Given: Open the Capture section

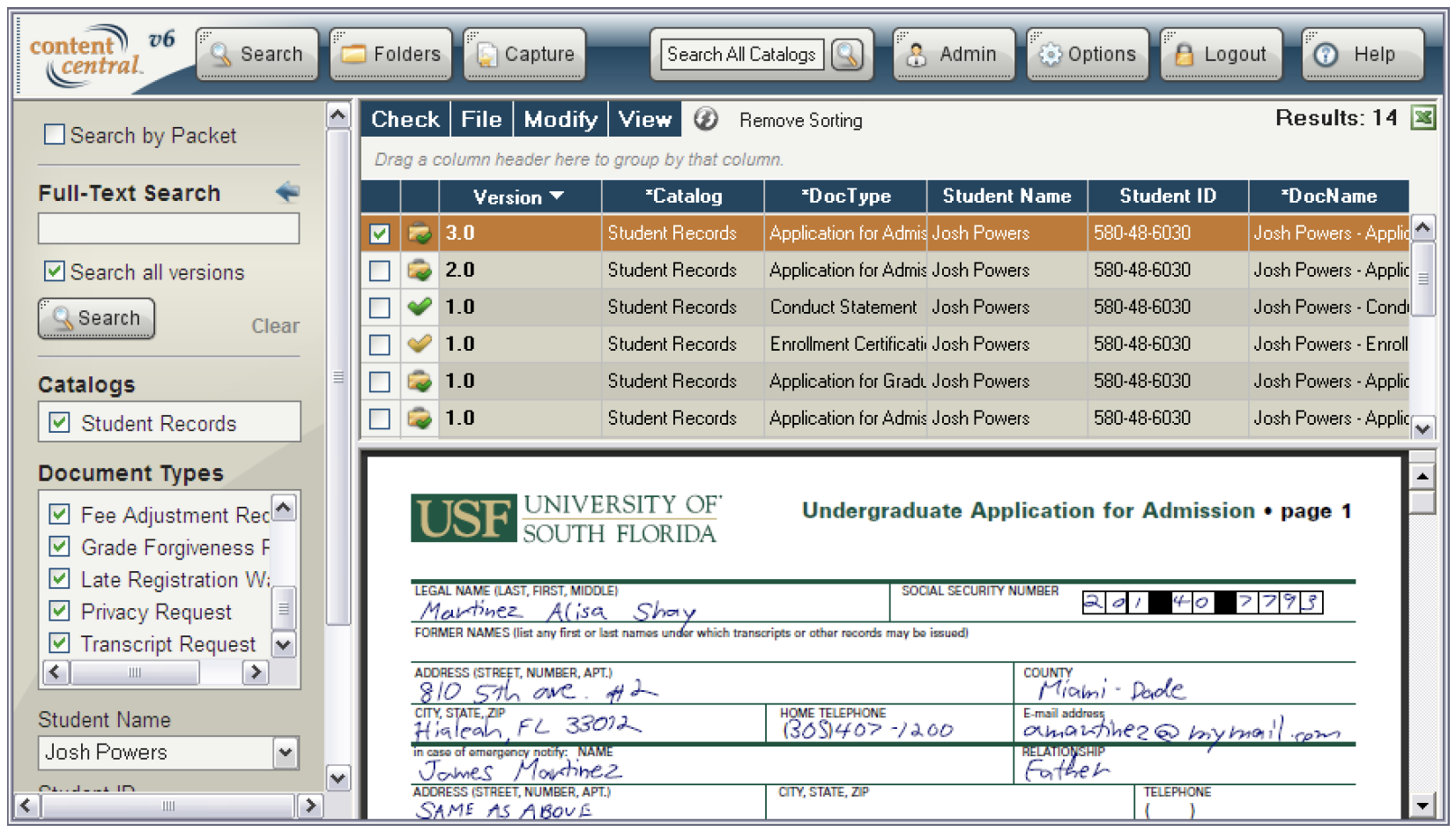Looking at the screenshot, I should [x=524, y=55].
